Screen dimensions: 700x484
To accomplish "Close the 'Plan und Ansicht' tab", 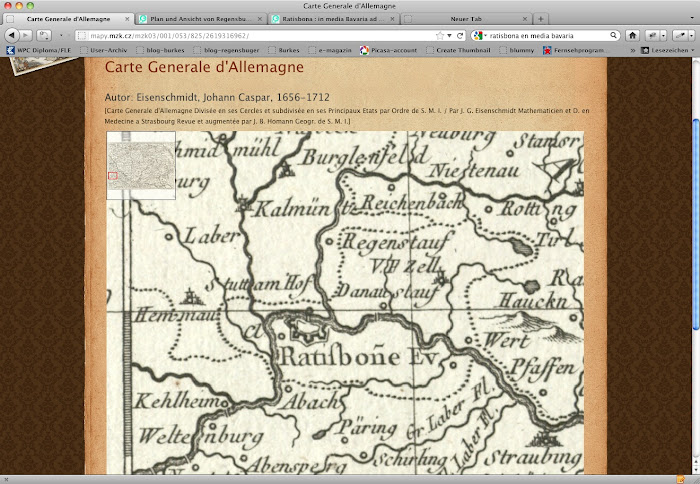I will pos(260,19).
